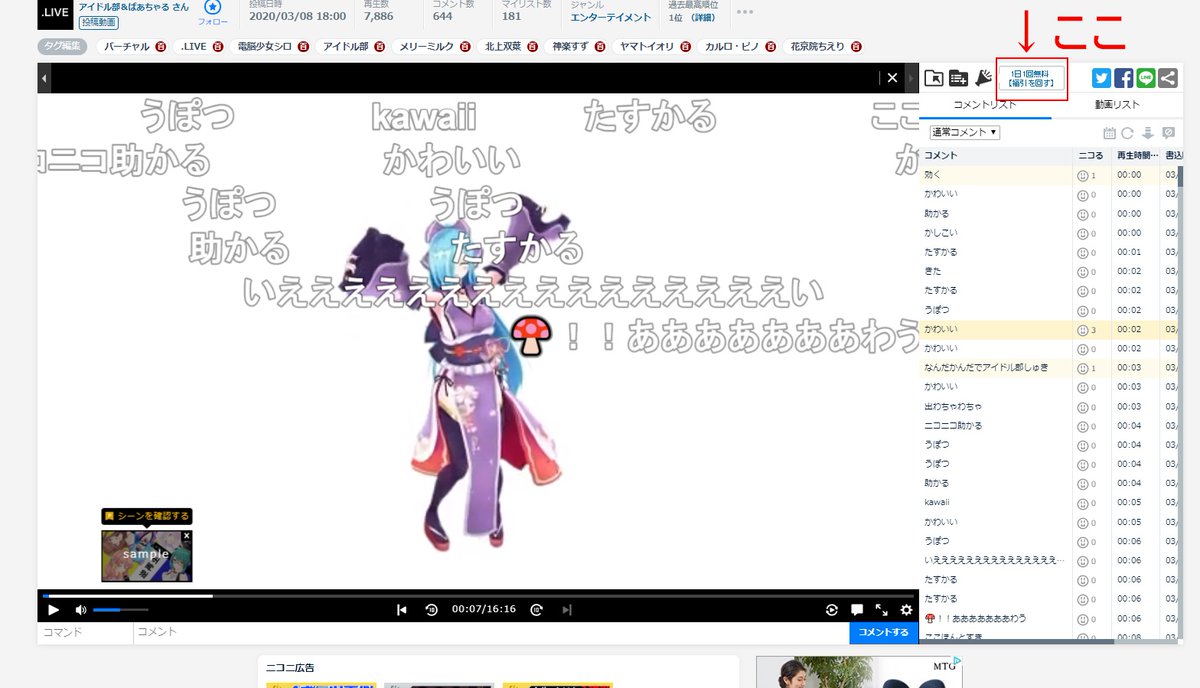Reload comments refresh icon

click(x=1128, y=133)
